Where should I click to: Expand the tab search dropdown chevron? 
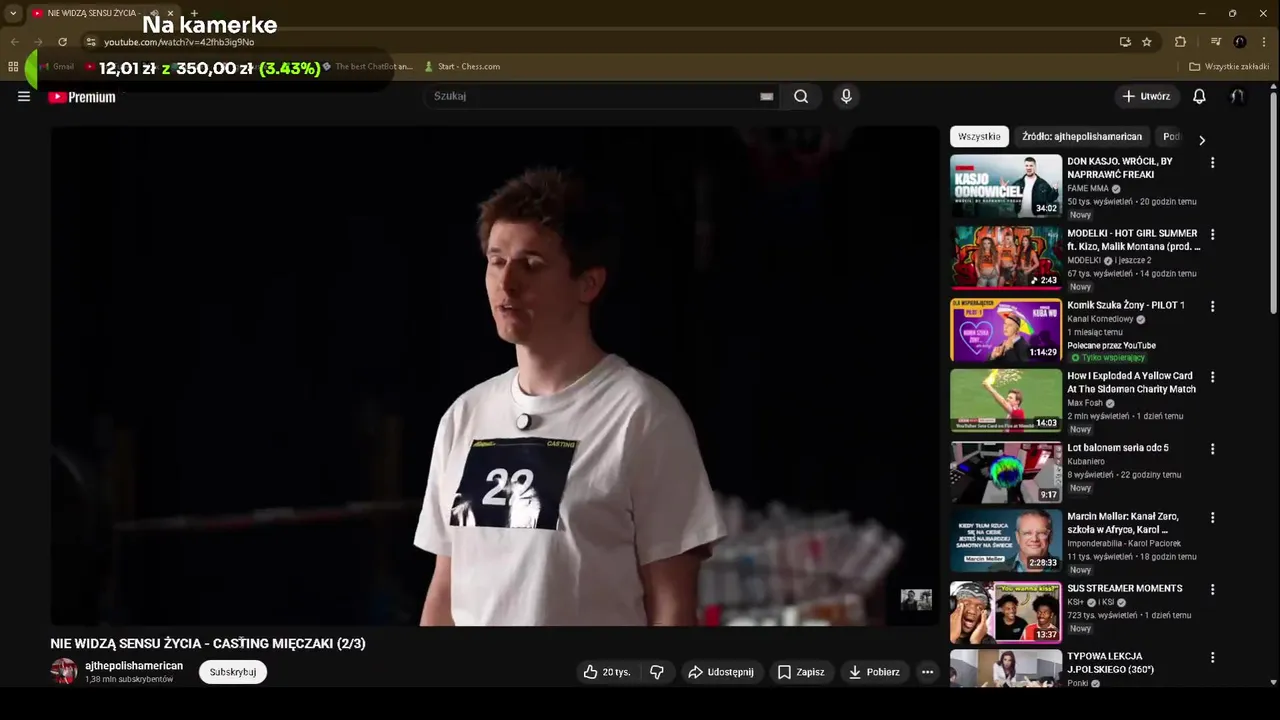[x=13, y=13]
